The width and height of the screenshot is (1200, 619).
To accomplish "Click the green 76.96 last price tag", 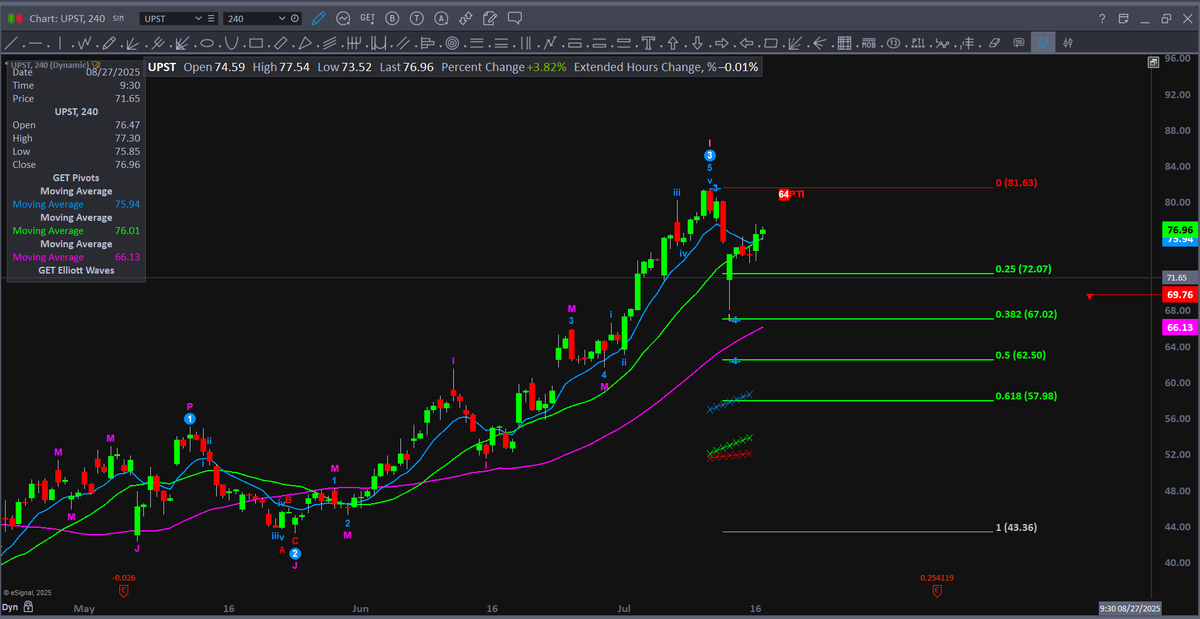I will pos(1180,229).
